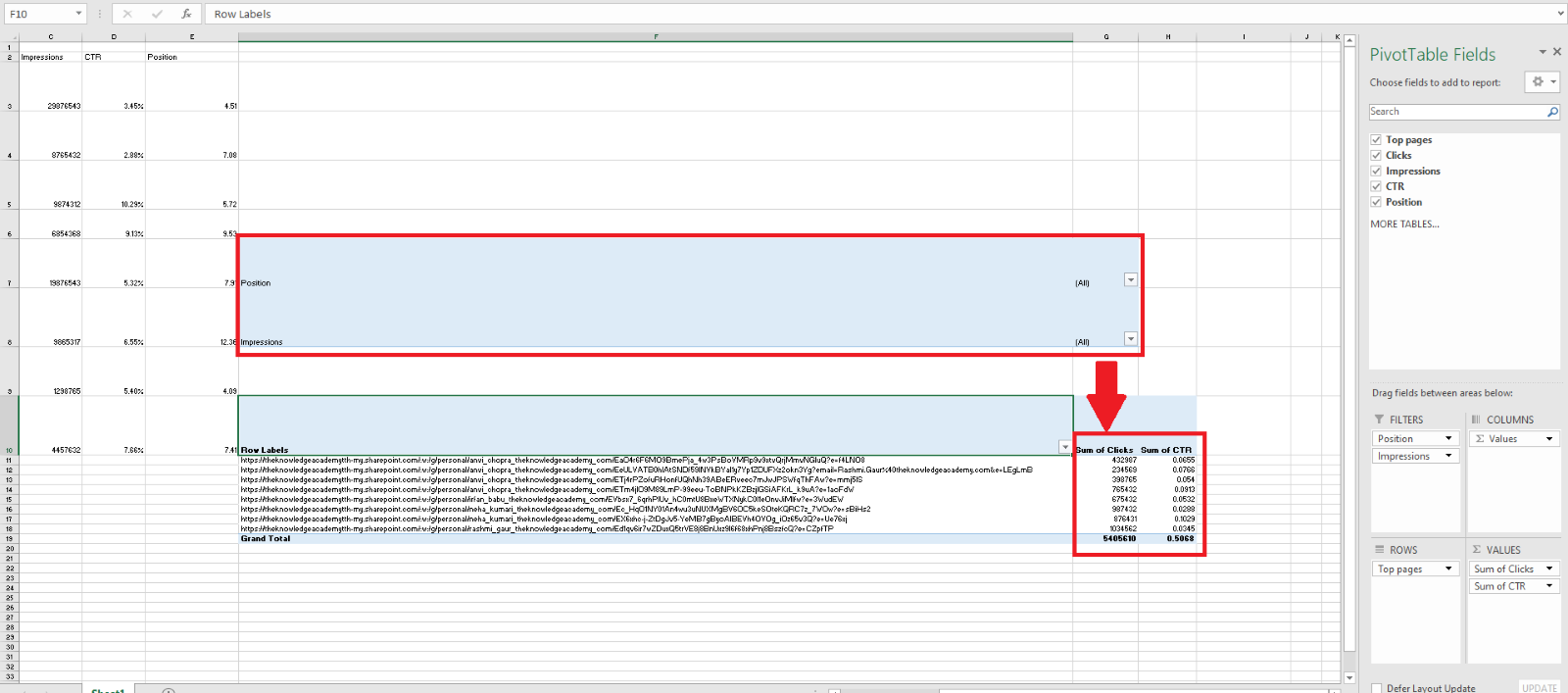Open the Top pages row field dropdown

(1448, 569)
